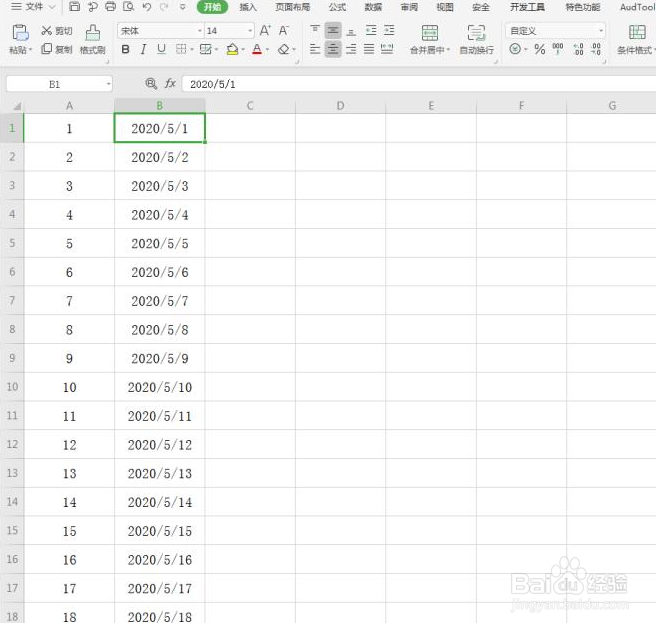Switch to the 数据 tab

pyautogui.click(x=373, y=7)
